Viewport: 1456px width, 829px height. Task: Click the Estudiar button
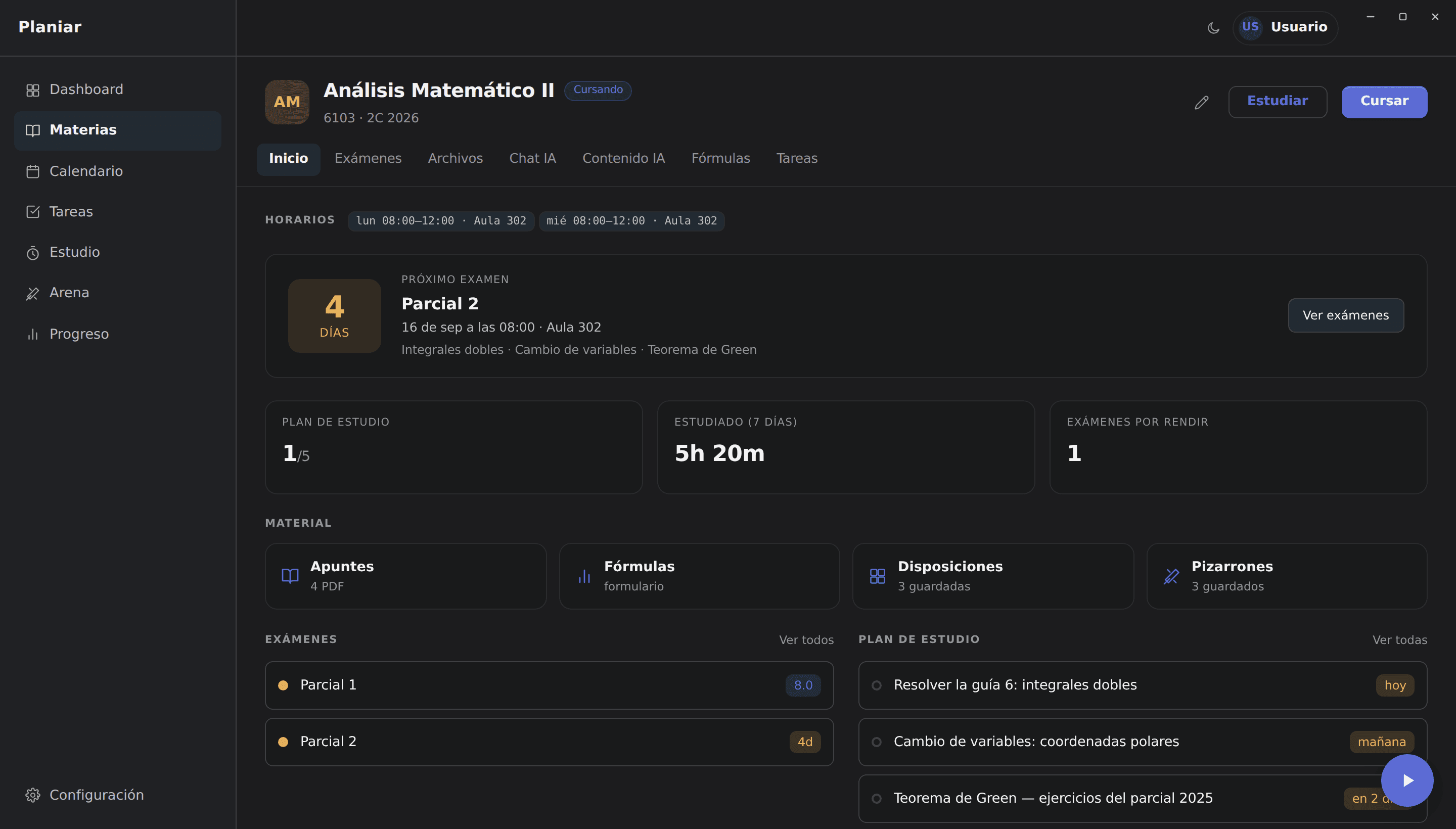[1277, 102]
